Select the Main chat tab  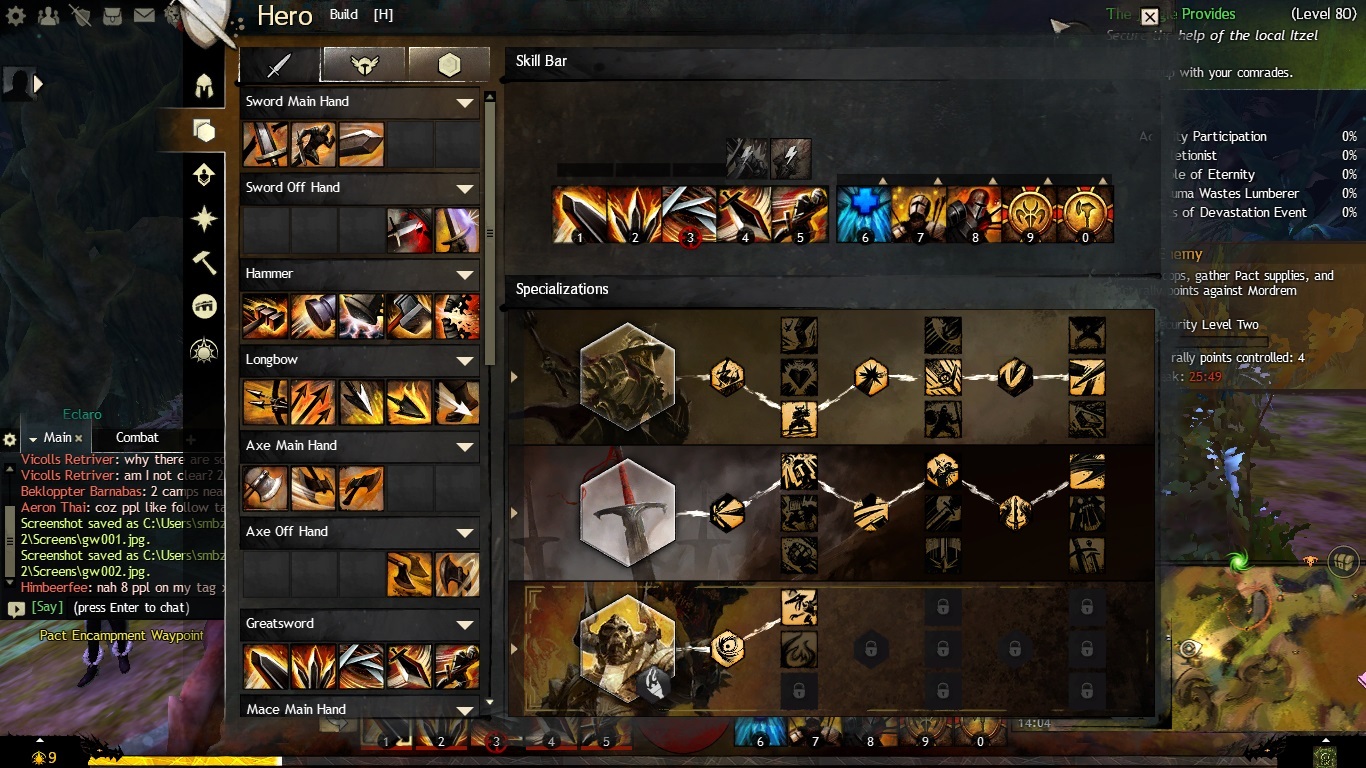click(57, 437)
